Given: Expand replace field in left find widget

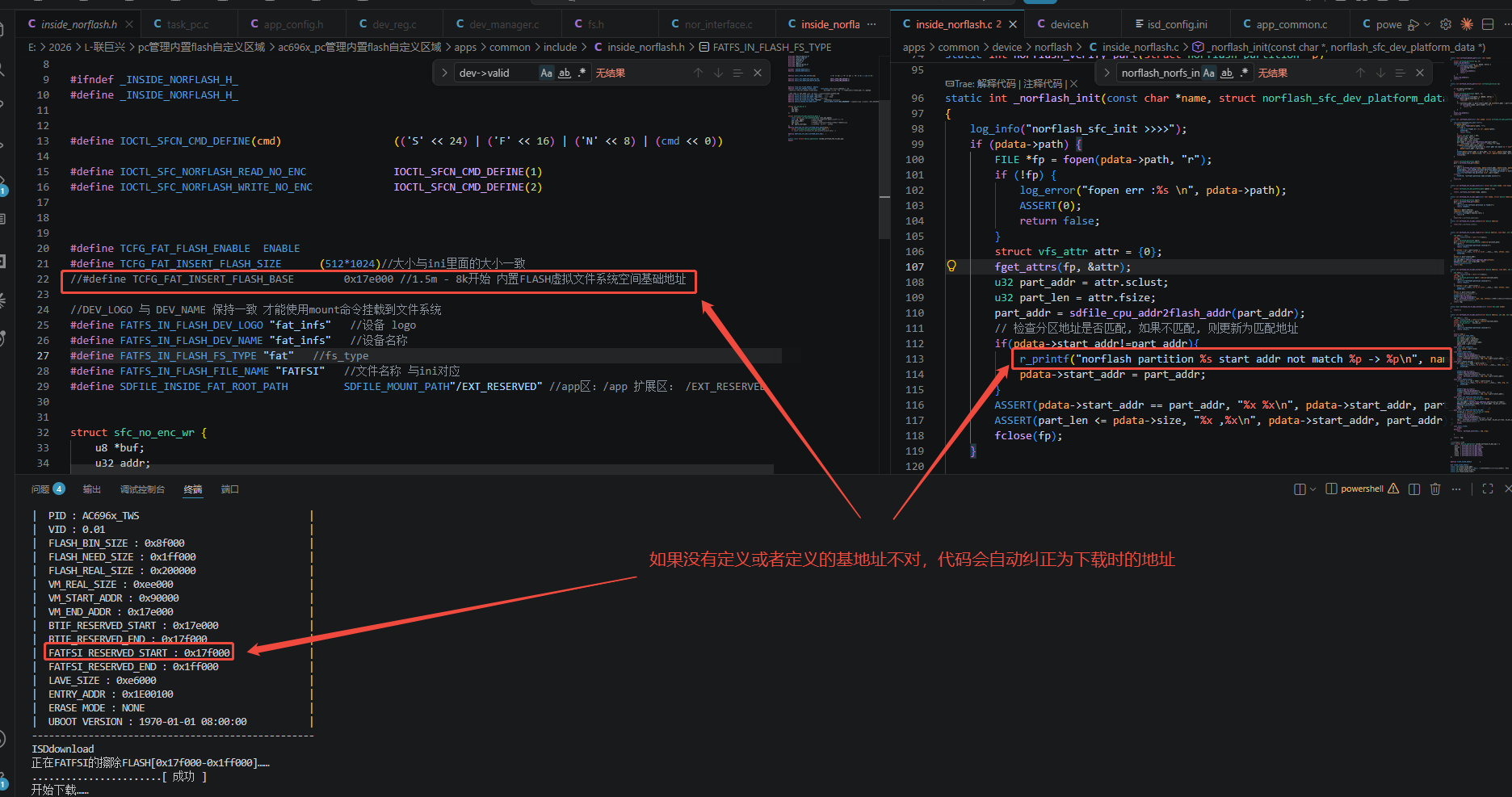Looking at the screenshot, I should pyautogui.click(x=444, y=73).
